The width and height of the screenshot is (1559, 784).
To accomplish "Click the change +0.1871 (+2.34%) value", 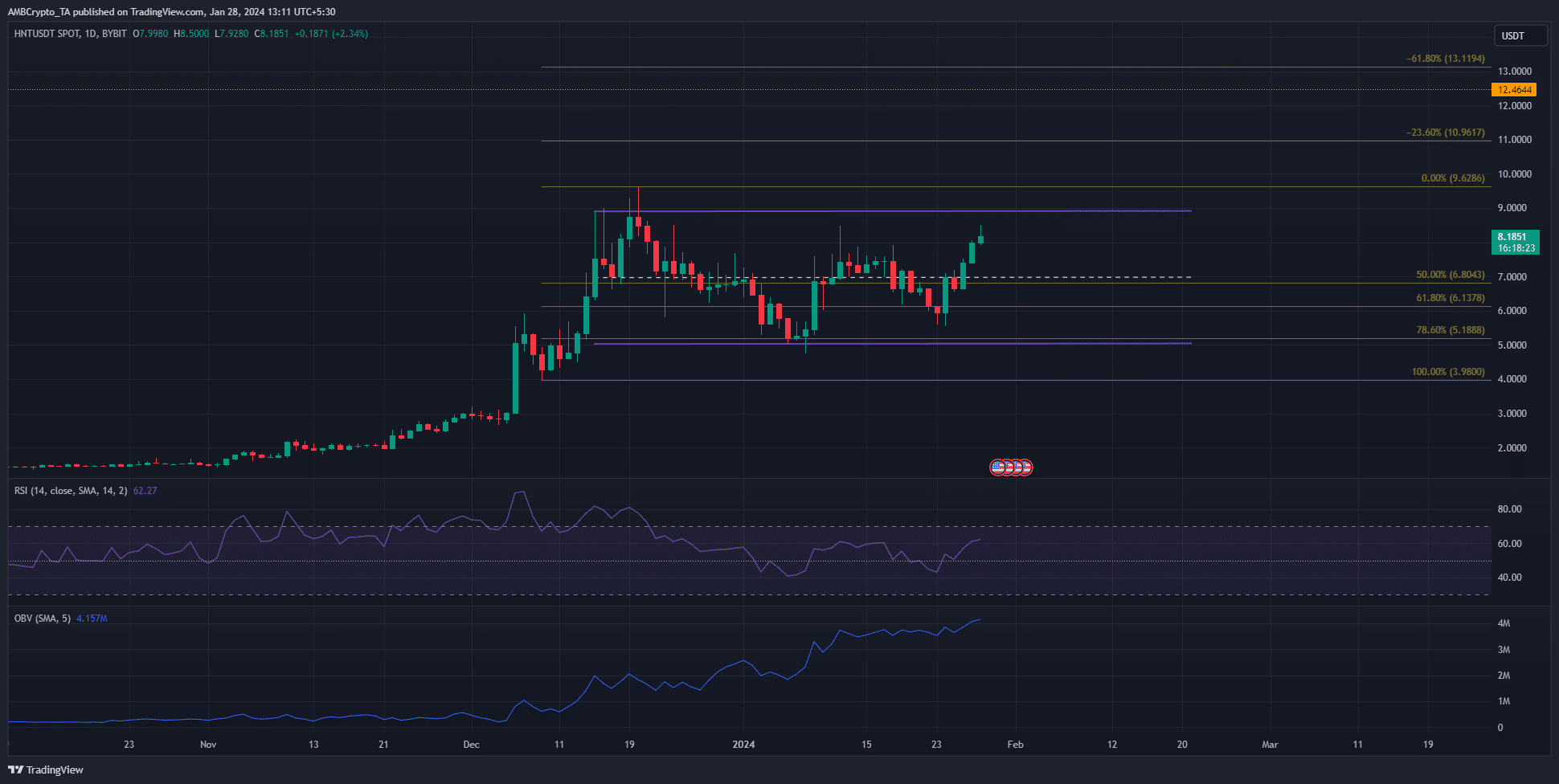I will tap(331, 34).
